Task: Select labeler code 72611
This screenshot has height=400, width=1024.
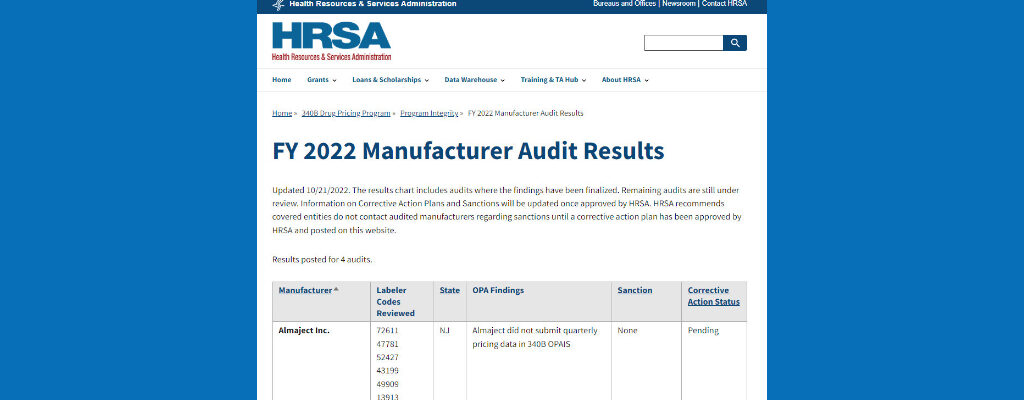Action: point(387,331)
